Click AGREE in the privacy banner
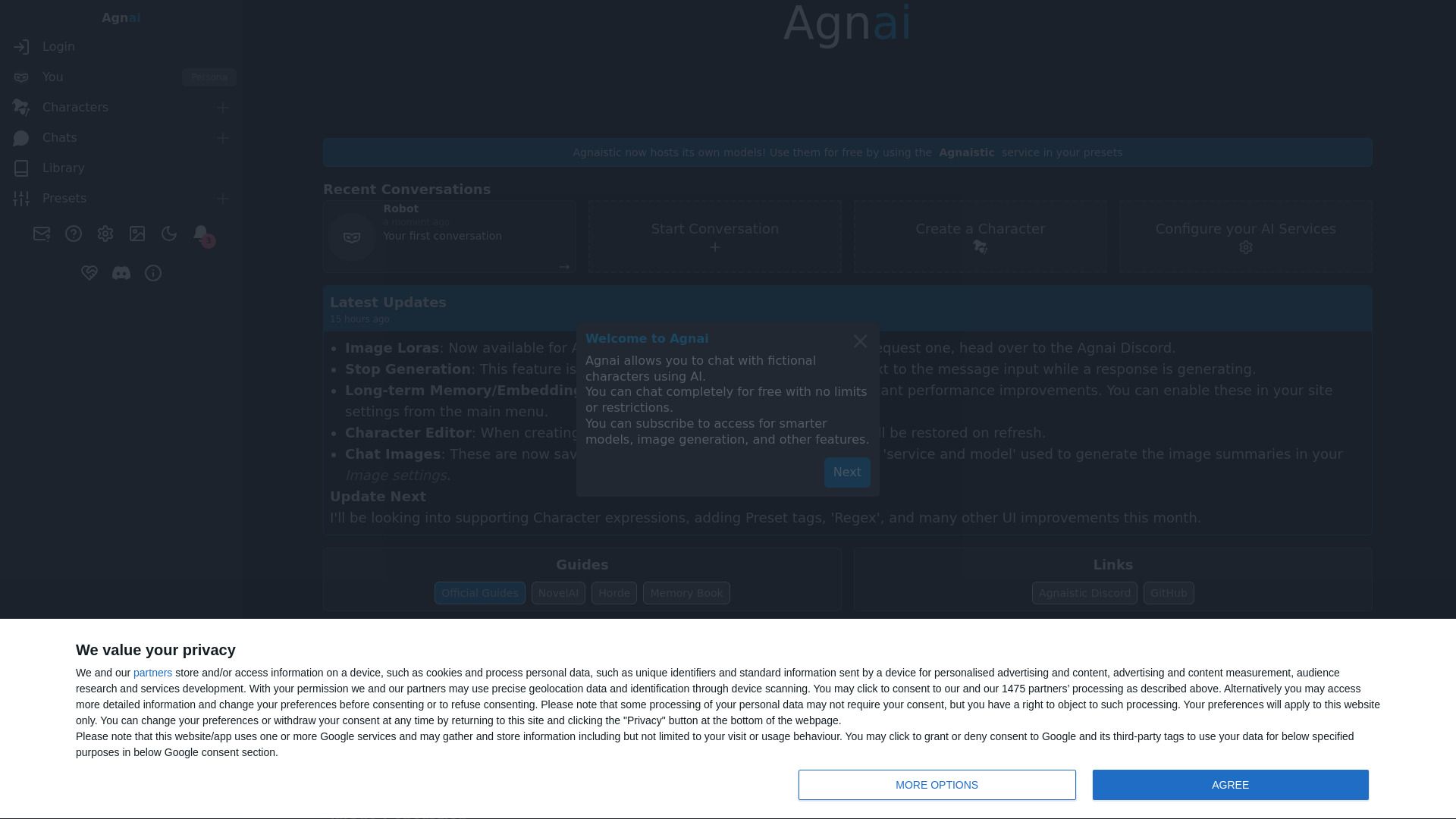The image size is (1456, 819). [1230, 785]
